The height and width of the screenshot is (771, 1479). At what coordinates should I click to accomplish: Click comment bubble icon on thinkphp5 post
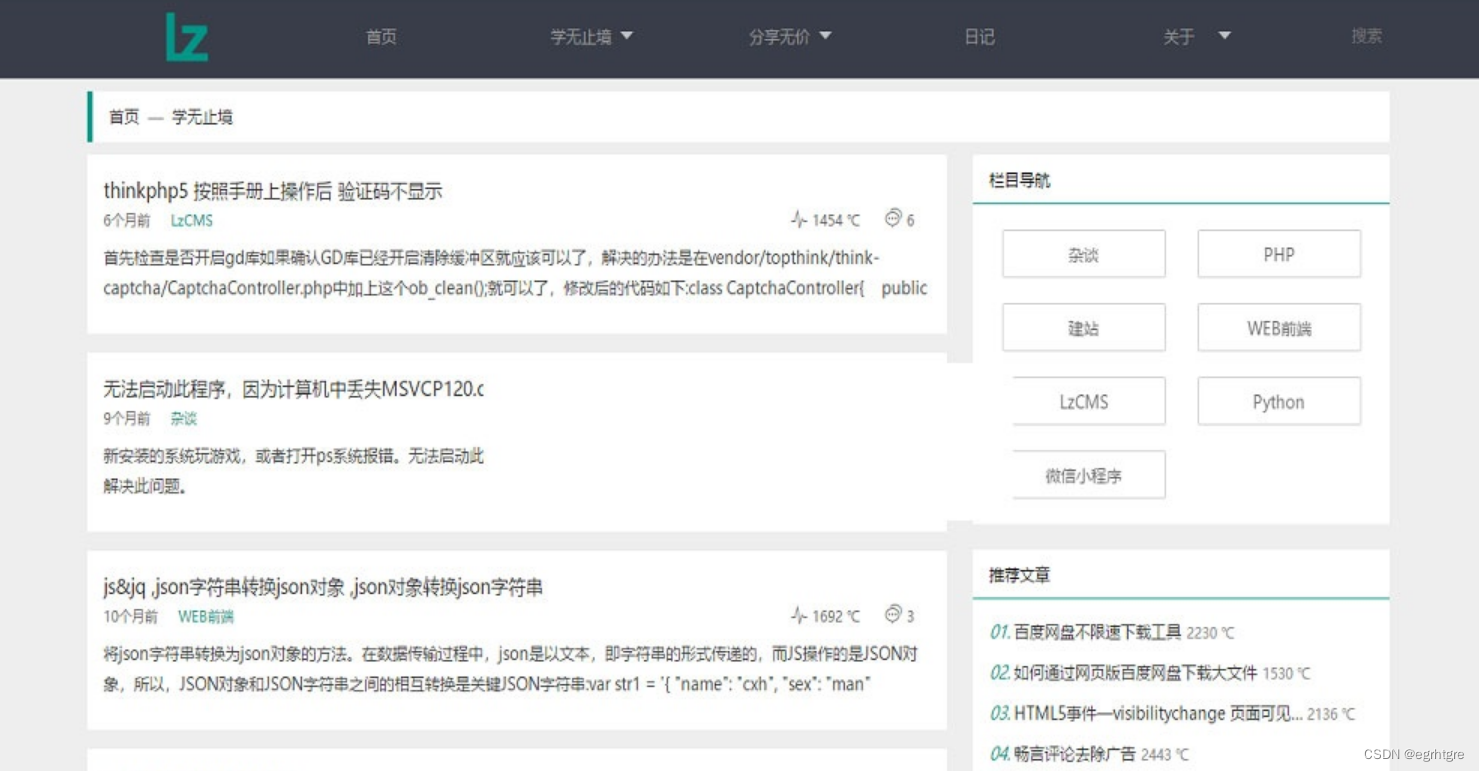tap(893, 218)
